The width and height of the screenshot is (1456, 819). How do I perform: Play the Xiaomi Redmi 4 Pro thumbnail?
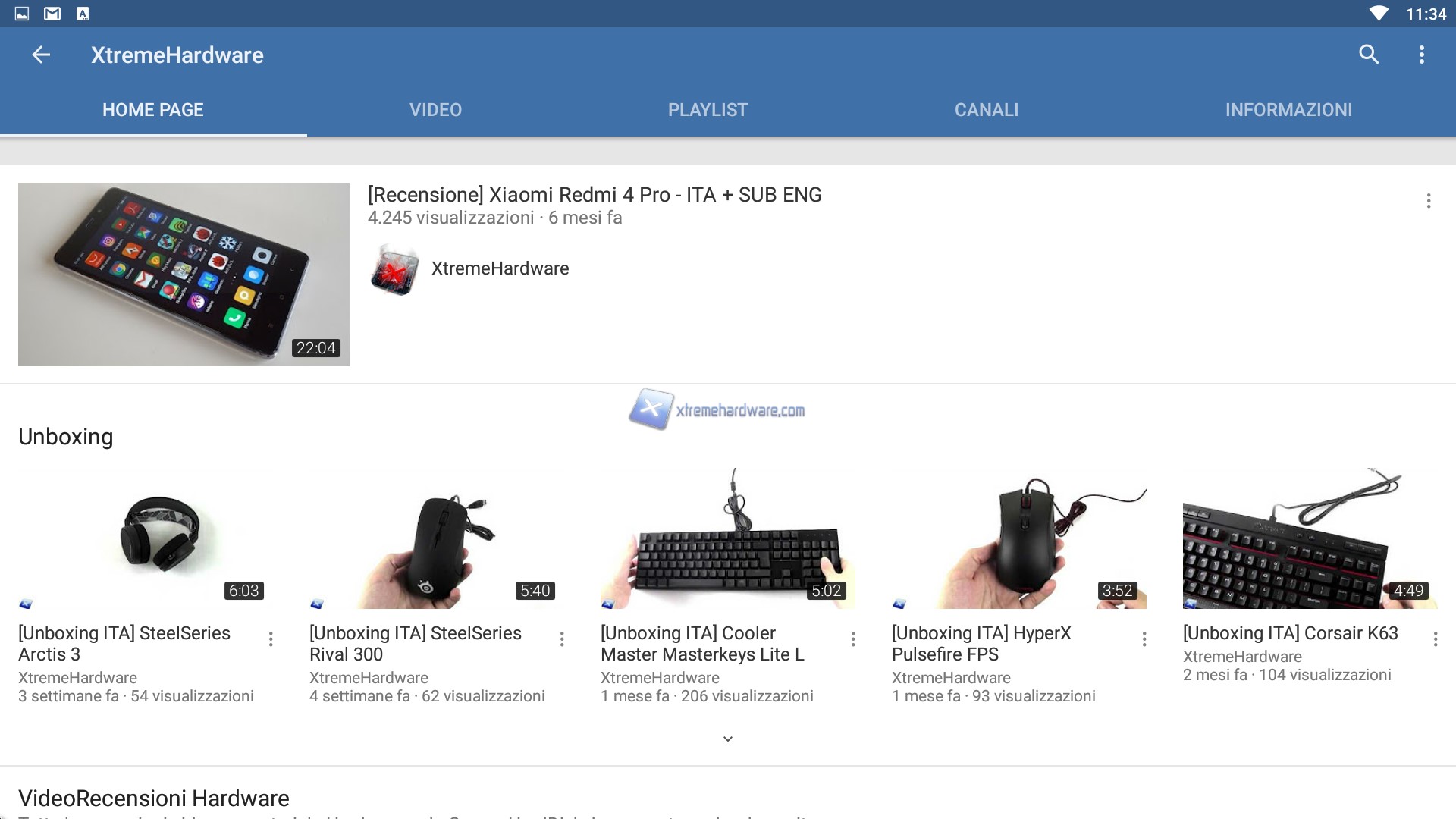pyautogui.click(x=184, y=275)
